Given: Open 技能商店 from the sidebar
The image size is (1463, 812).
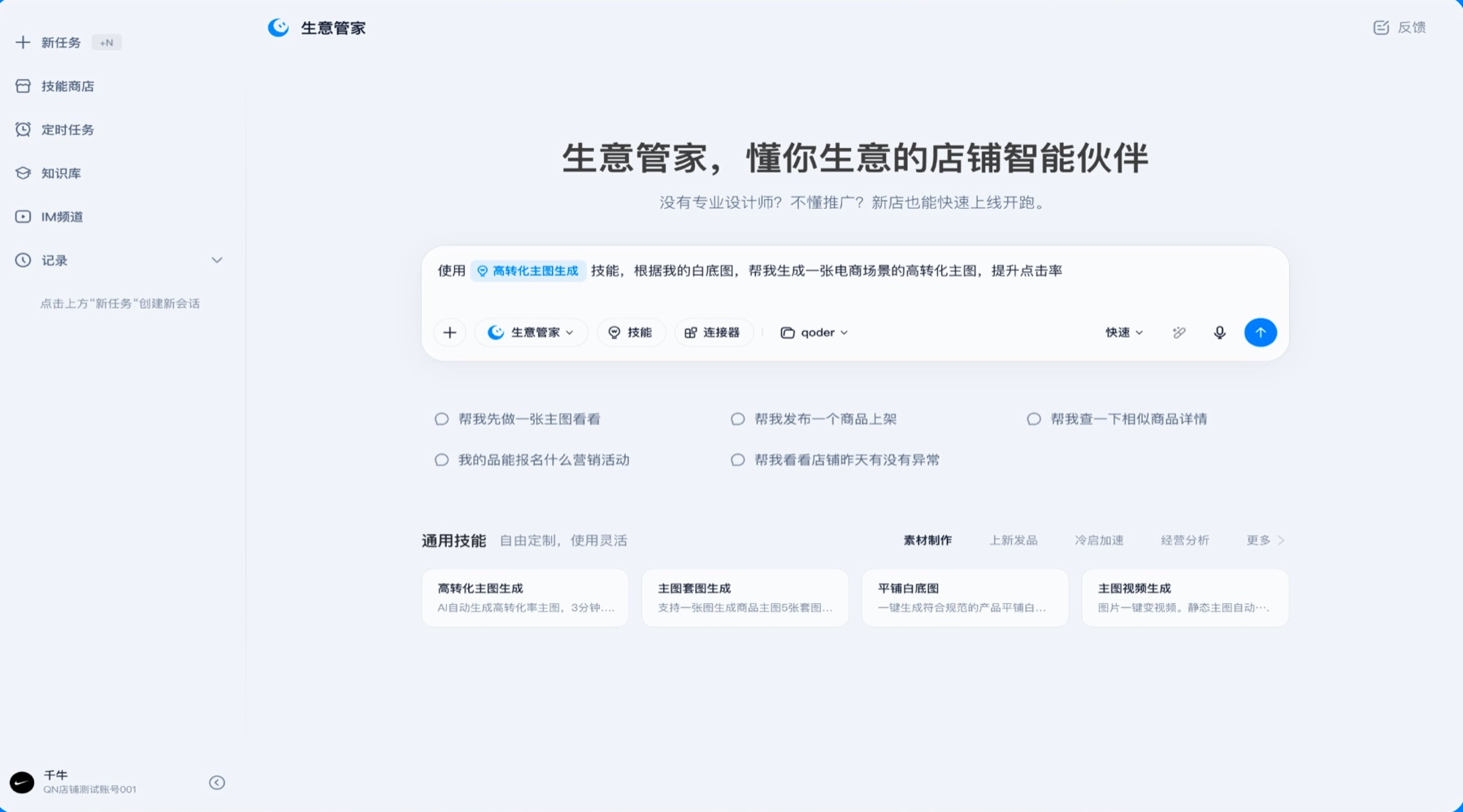Looking at the screenshot, I should pyautogui.click(x=55, y=86).
